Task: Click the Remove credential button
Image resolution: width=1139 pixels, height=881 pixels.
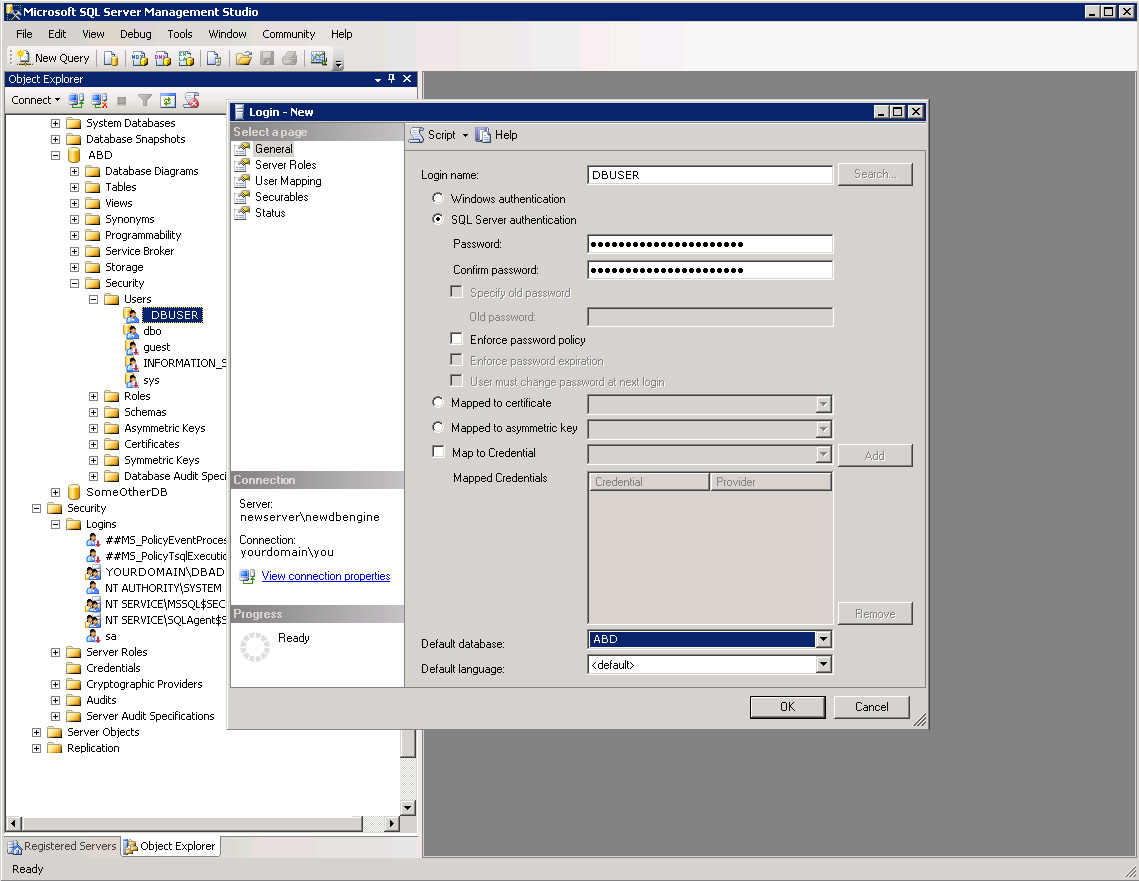Action: pyautogui.click(x=875, y=614)
